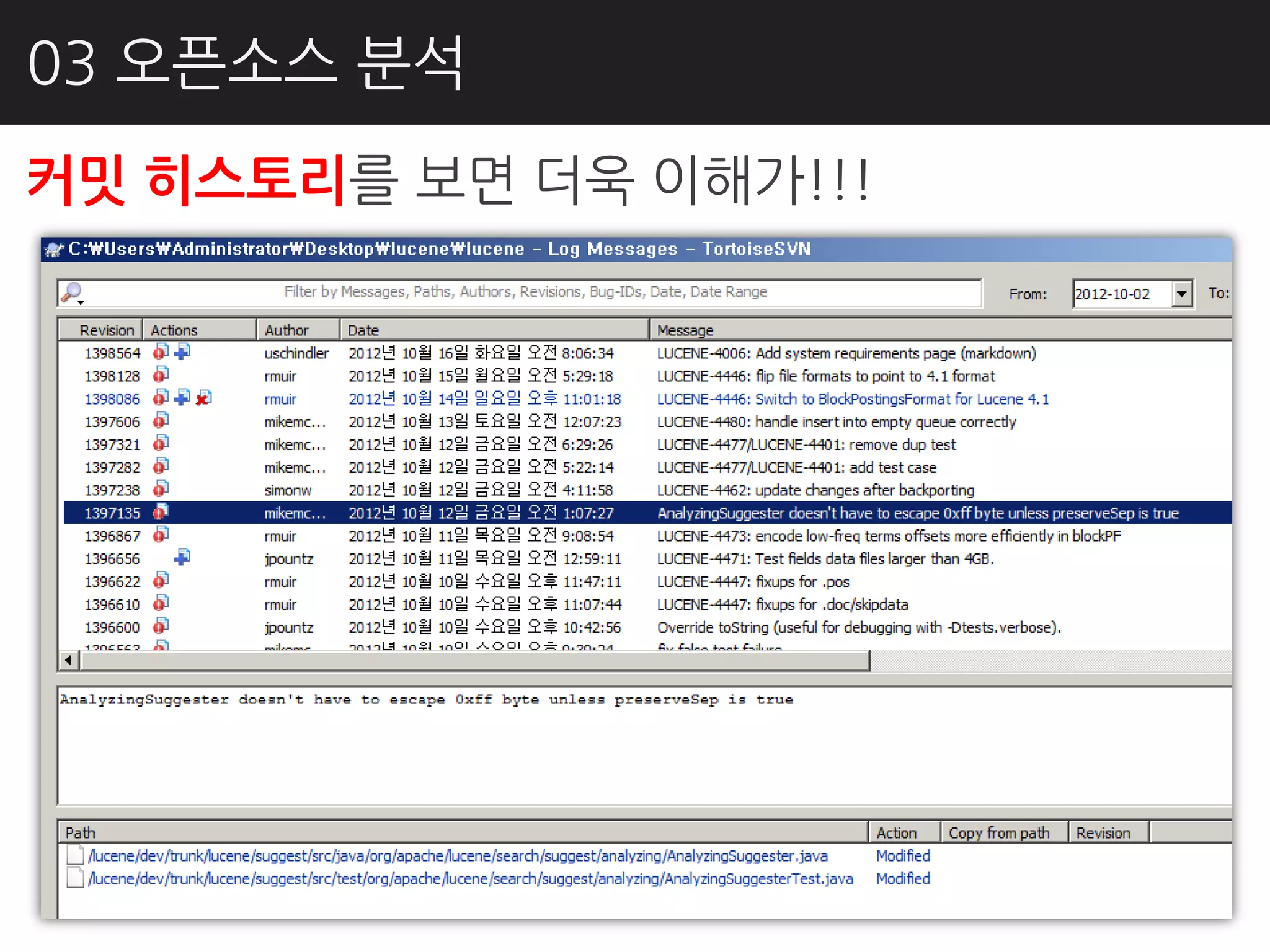Viewport: 1270px width, 952px height.
Task: Click the Copy from path column header
Action: click(1005, 832)
